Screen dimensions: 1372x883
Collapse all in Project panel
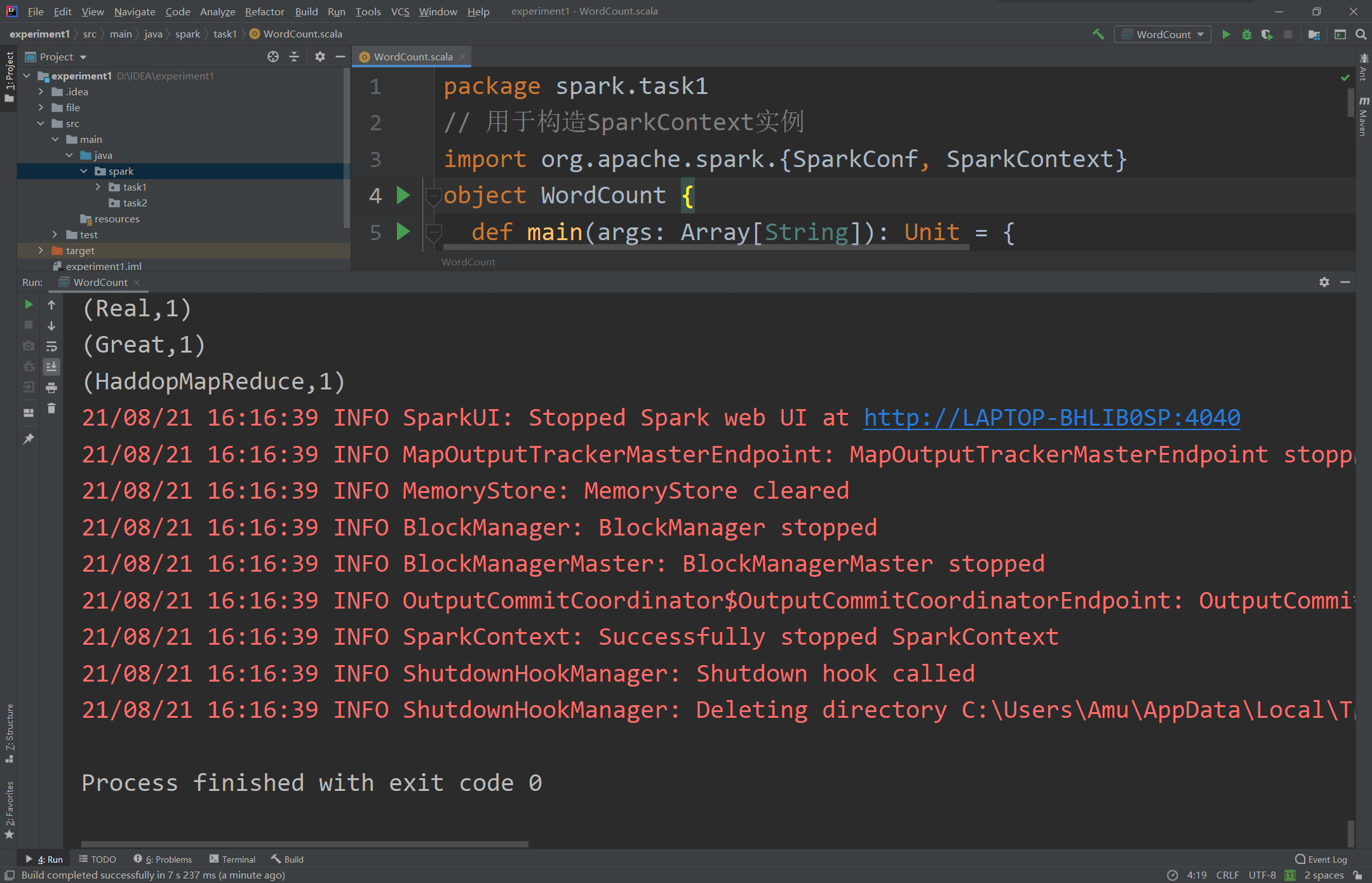294,57
